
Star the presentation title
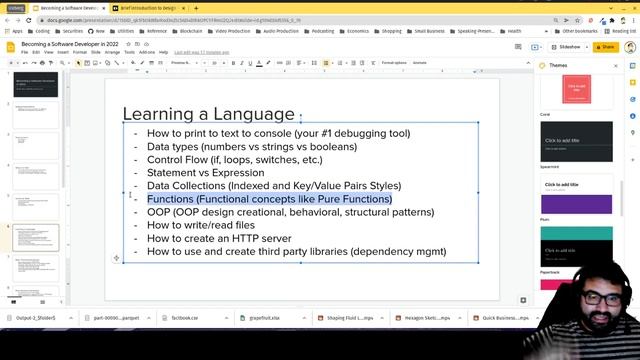(128, 44)
